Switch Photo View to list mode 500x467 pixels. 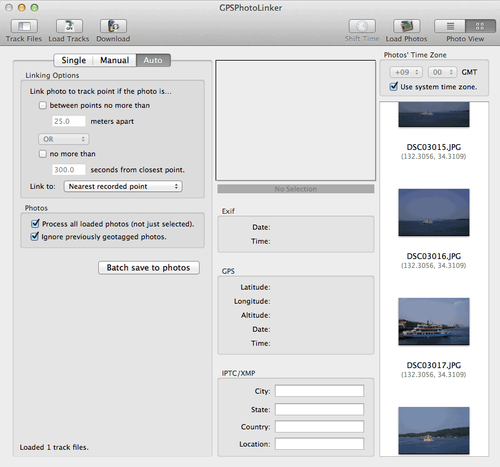(x=450, y=26)
